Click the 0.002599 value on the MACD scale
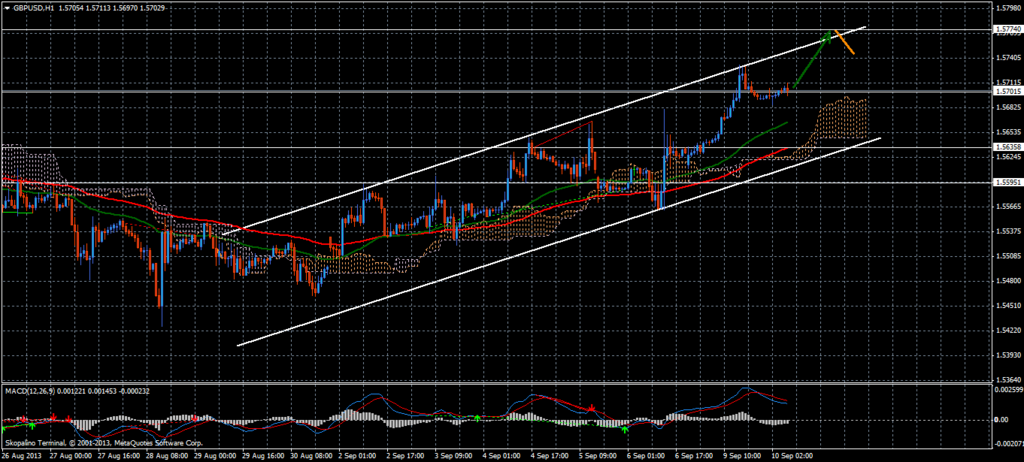This screenshot has height=462, width=1024. pyautogui.click(x=1007, y=389)
